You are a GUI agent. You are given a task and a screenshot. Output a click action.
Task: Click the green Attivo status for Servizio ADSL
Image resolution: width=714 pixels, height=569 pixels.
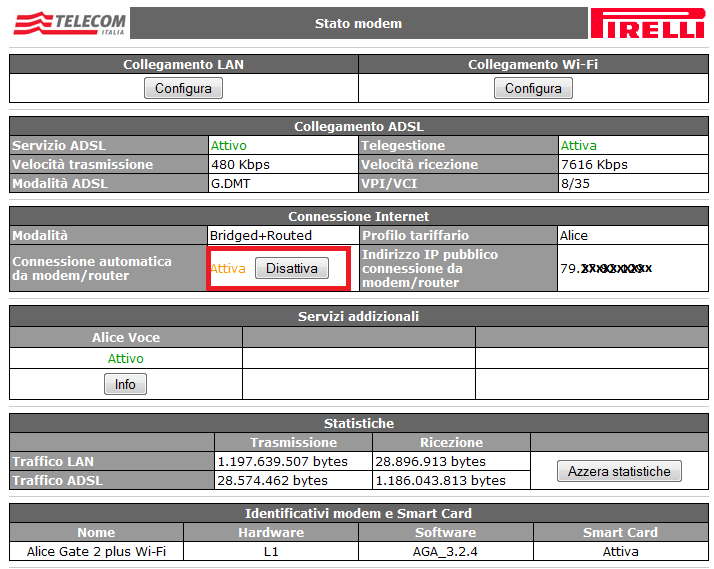(229, 146)
